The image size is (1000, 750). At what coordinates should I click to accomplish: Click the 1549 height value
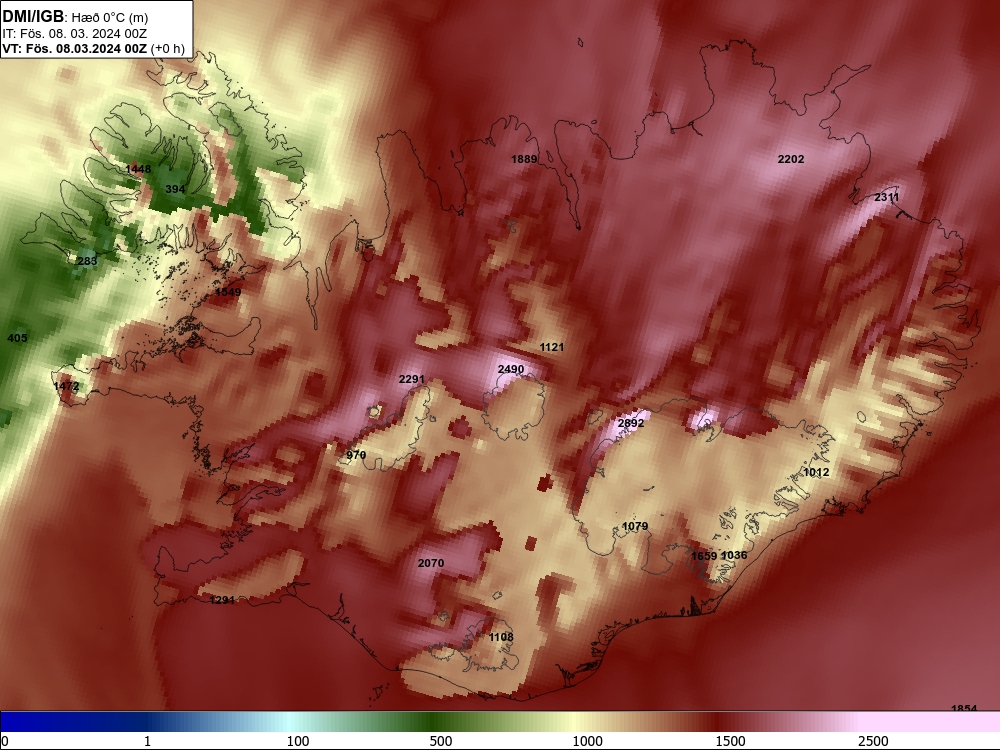228,292
